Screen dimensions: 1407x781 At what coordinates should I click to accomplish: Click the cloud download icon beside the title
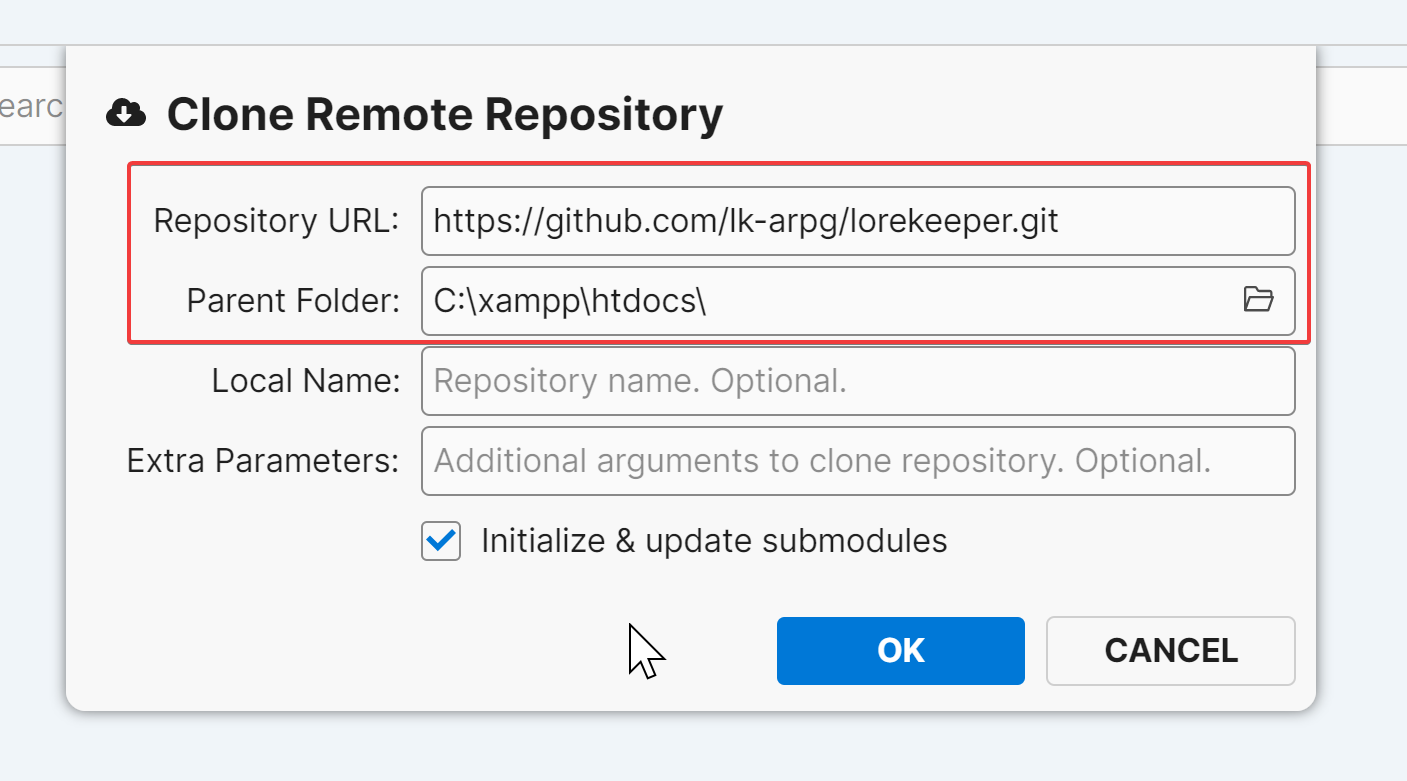[x=125, y=114]
